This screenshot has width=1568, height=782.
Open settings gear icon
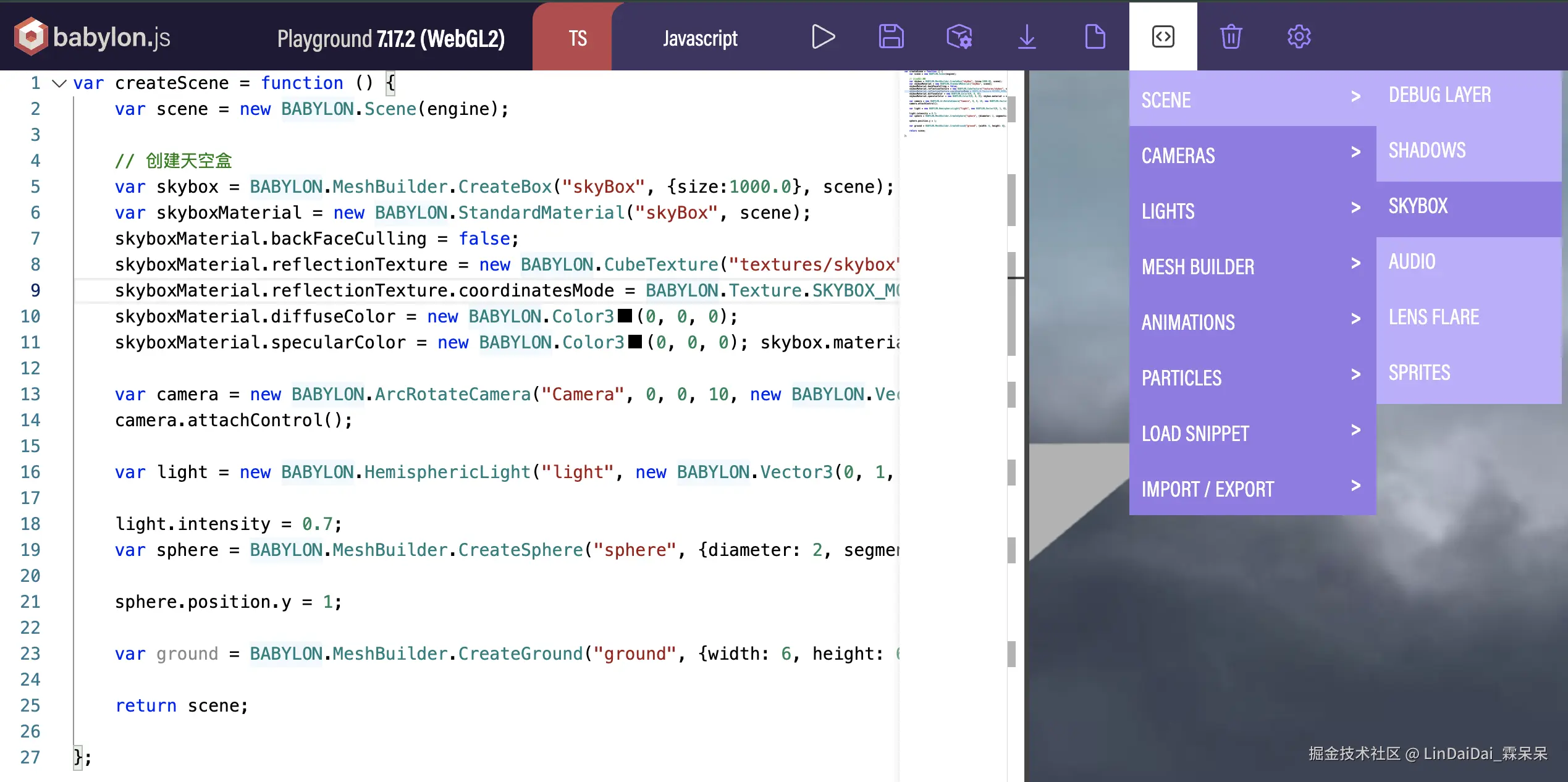pyautogui.click(x=1299, y=37)
